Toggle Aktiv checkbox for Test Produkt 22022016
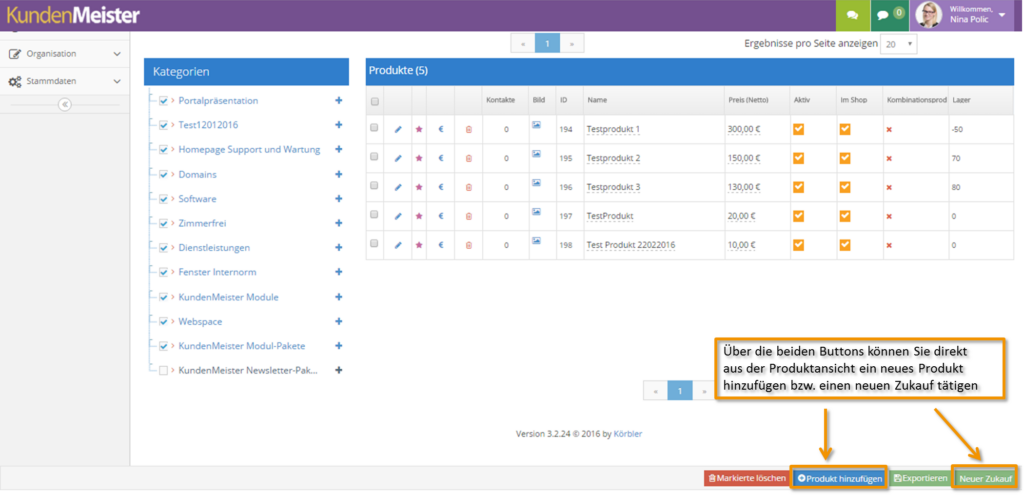 click(799, 245)
